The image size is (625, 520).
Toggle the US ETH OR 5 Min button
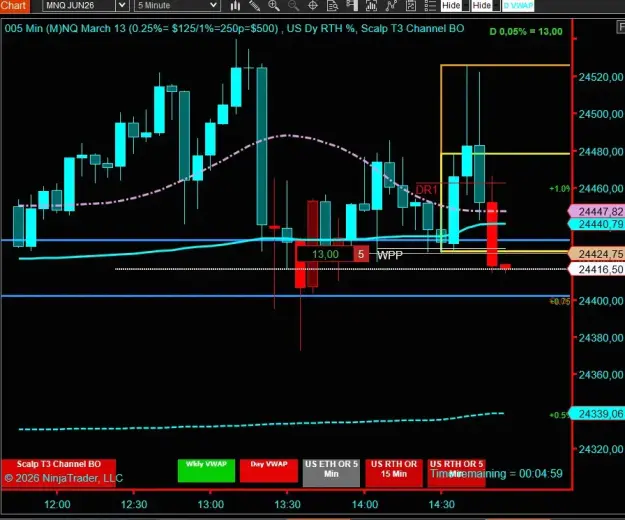(x=331, y=473)
